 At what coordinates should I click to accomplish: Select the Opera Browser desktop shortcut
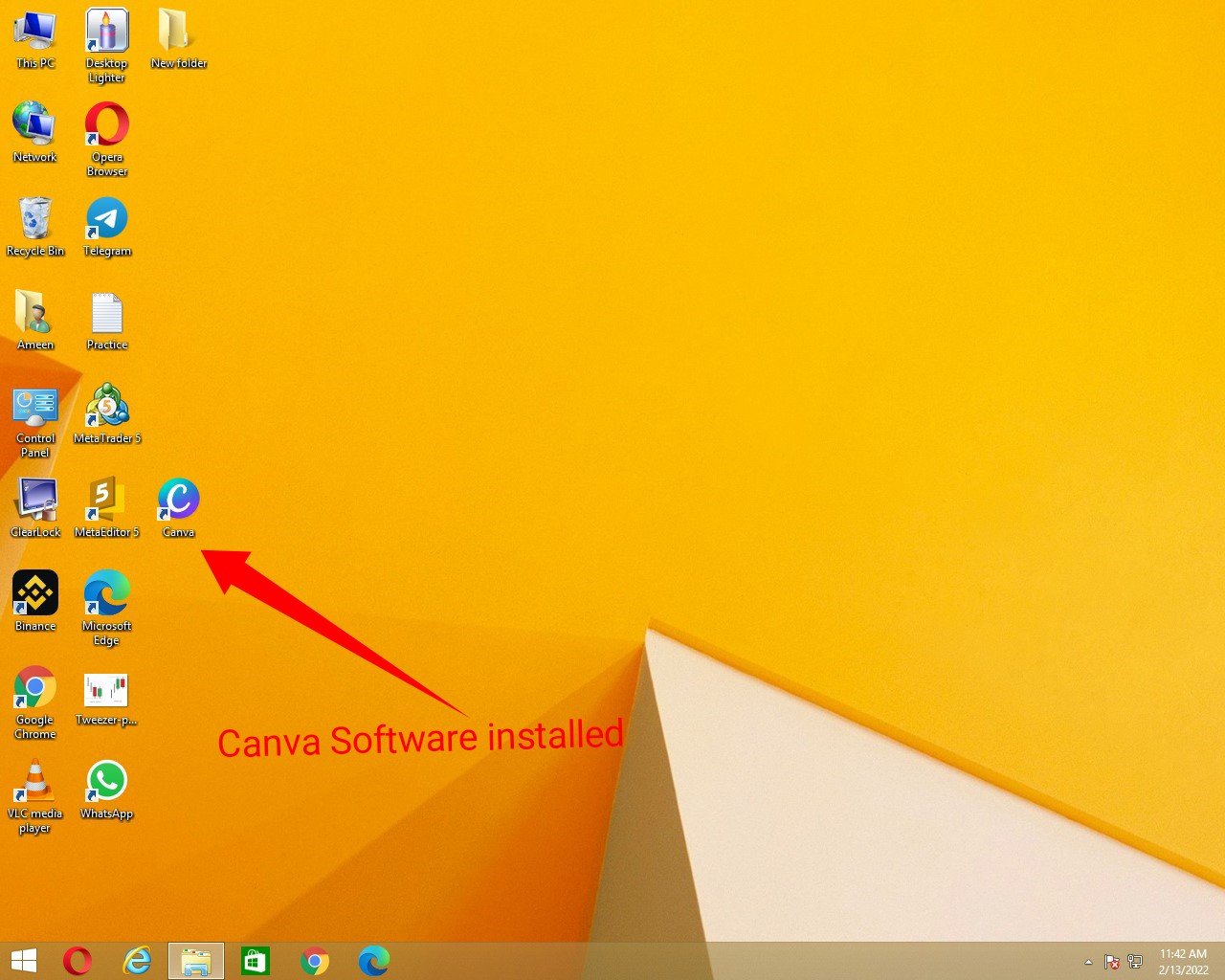coord(106,139)
